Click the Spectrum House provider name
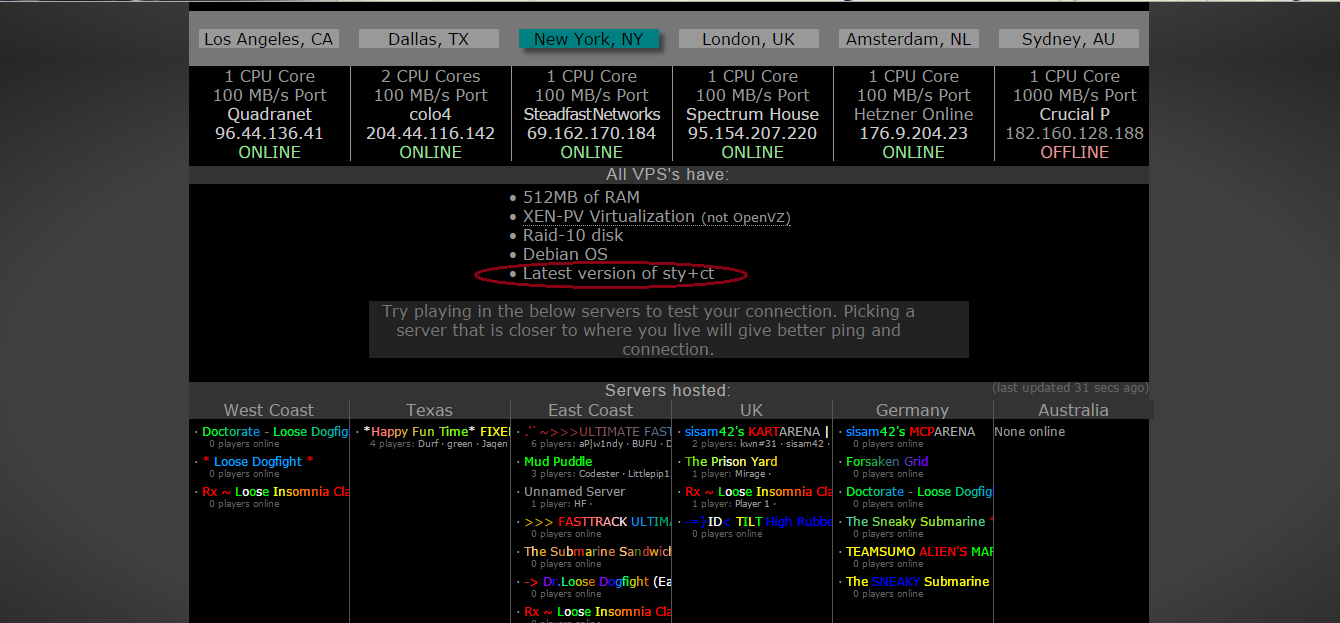Screen dimensions: 1340x623 point(752,114)
